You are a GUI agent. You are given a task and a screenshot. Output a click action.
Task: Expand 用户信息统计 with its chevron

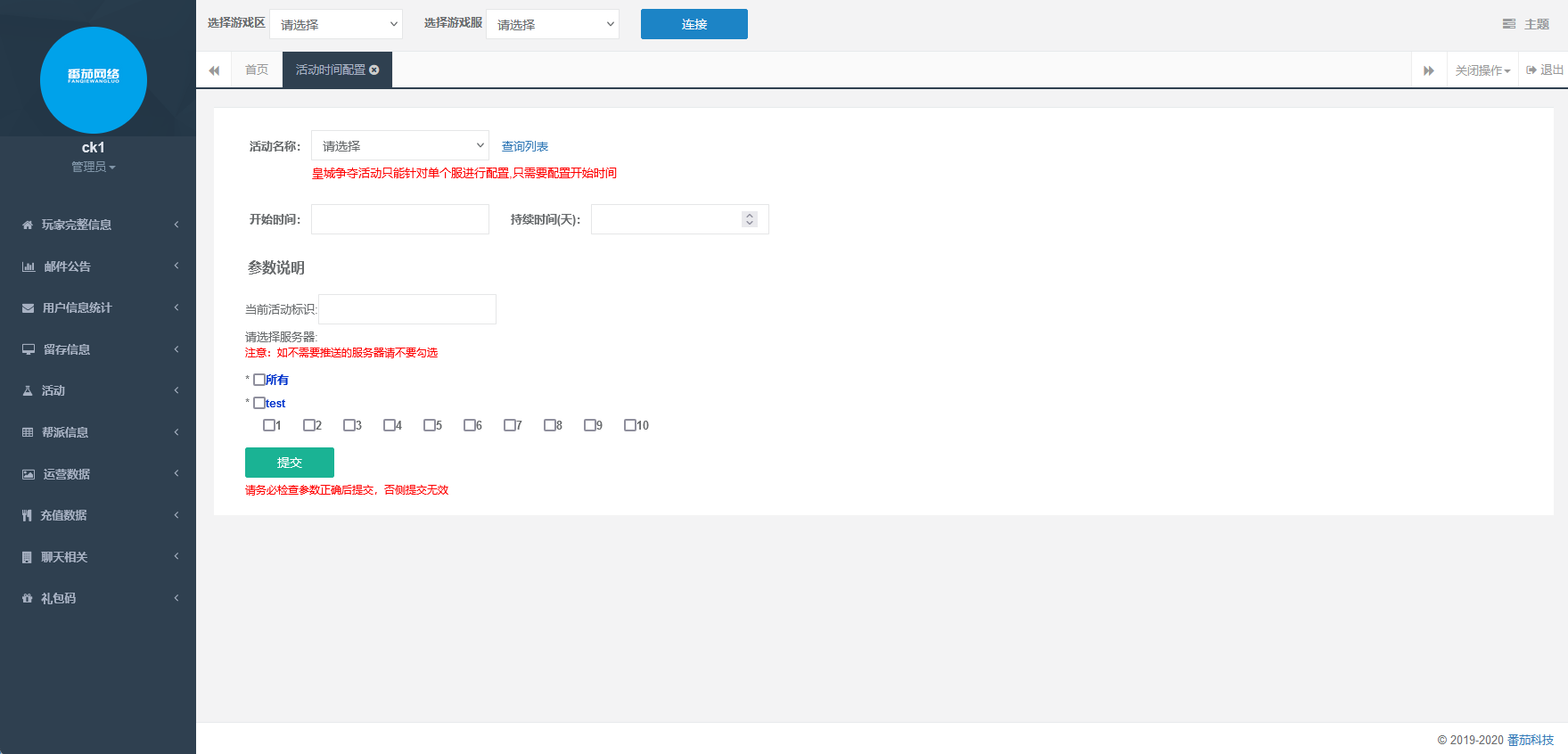[x=177, y=307]
